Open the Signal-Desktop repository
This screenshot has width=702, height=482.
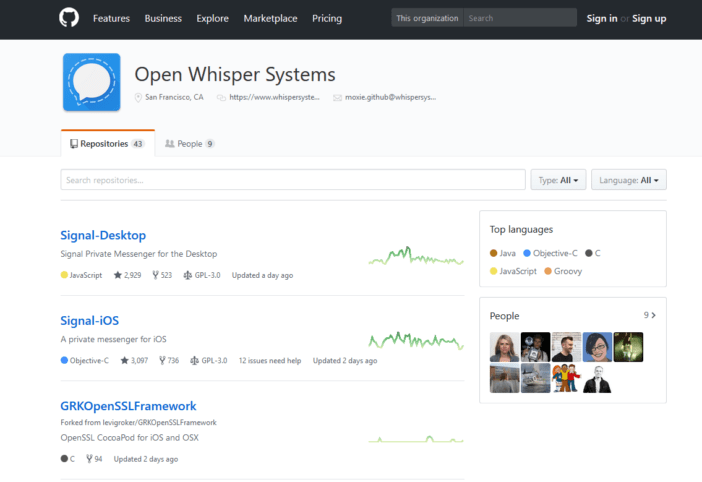(x=103, y=235)
